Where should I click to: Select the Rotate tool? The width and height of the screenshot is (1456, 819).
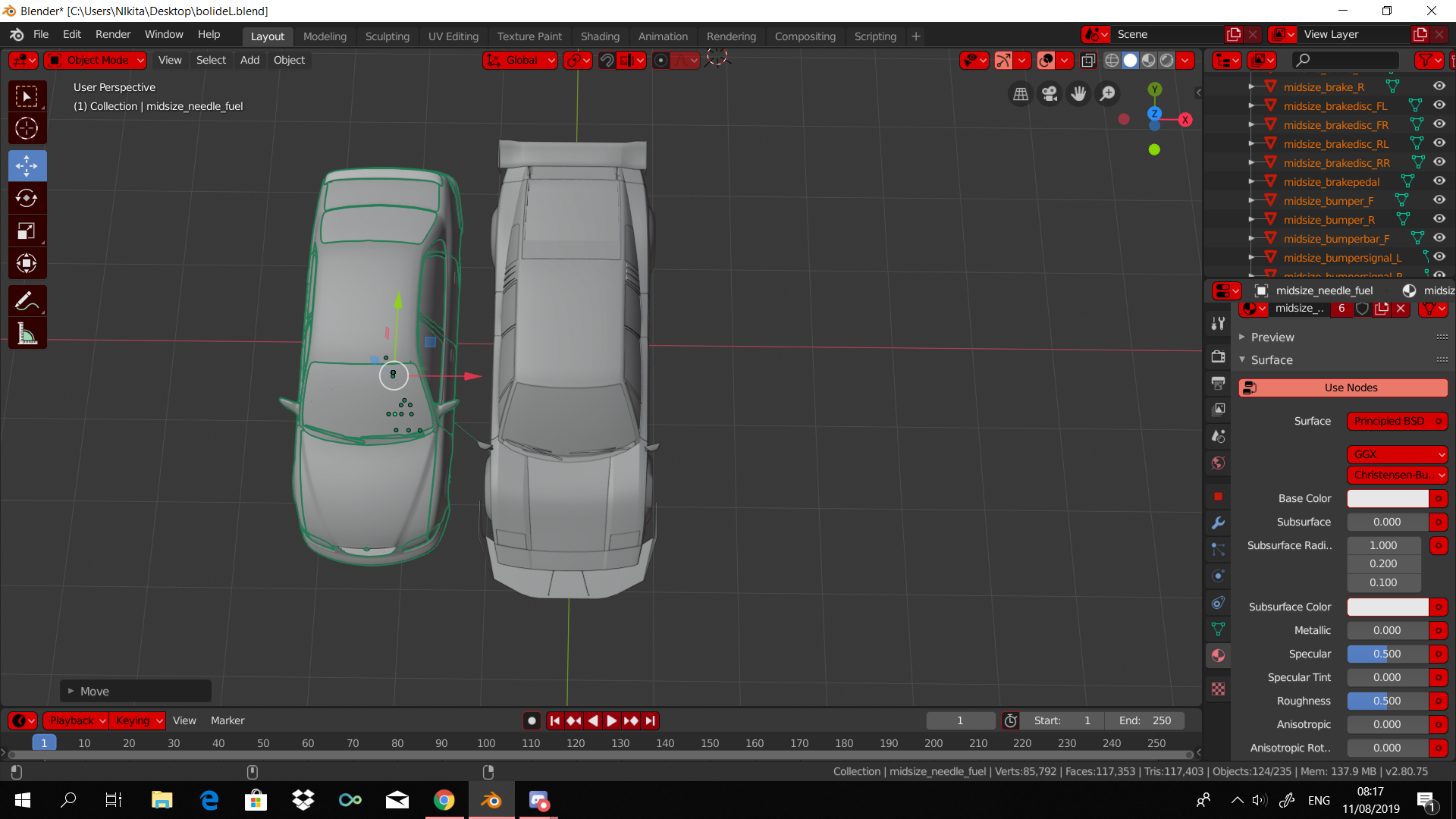27,198
